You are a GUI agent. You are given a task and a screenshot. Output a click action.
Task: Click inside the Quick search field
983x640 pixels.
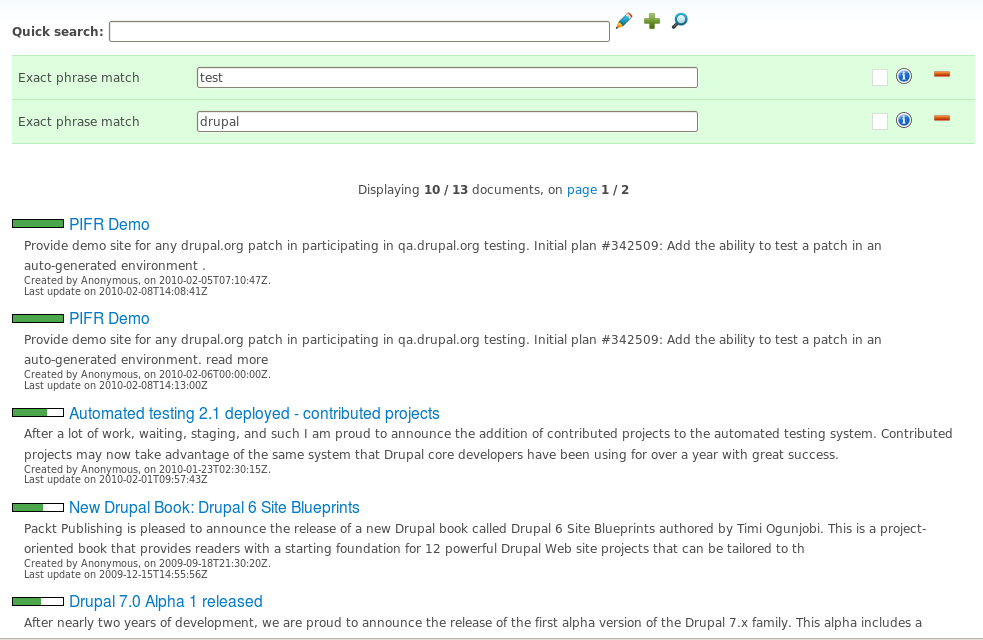tap(358, 30)
